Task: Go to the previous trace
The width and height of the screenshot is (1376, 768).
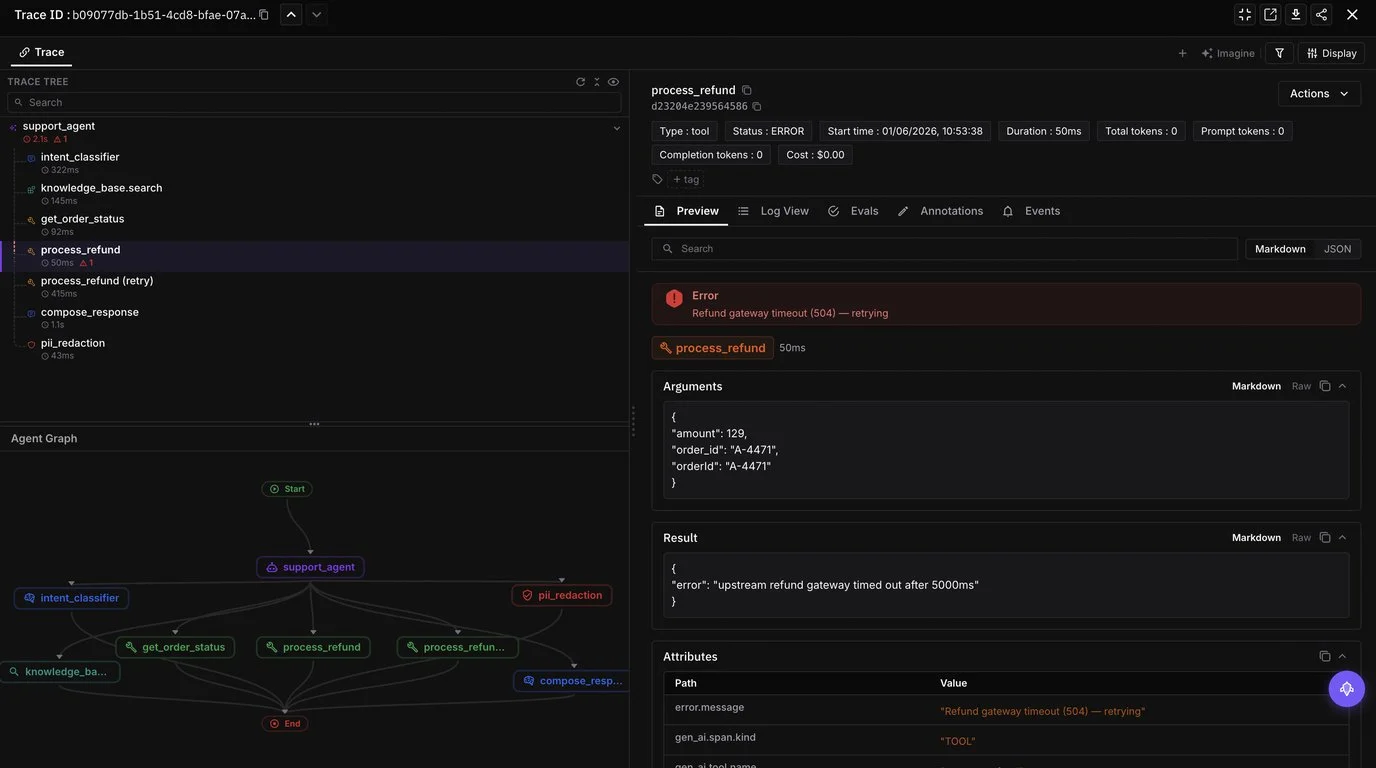Action: tap(291, 15)
